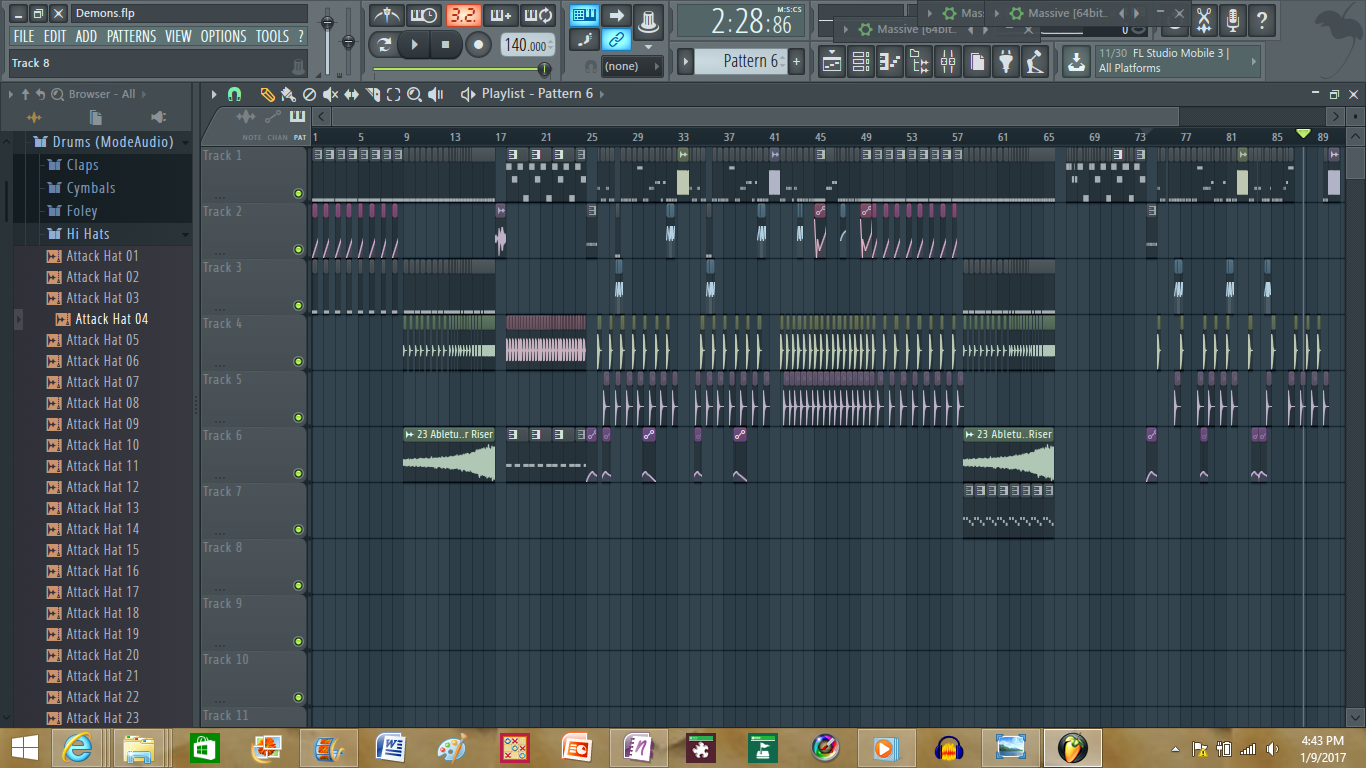This screenshot has width=1366, height=768.
Task: Mute Track 4 using its green light
Action: 298,361
